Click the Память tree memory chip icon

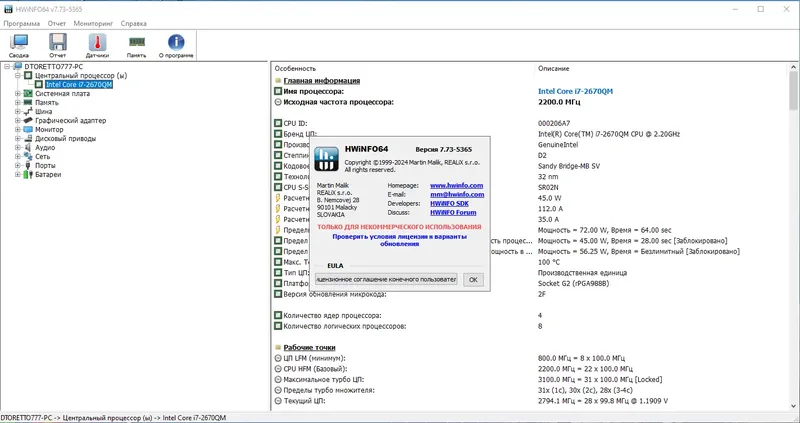(x=28, y=103)
